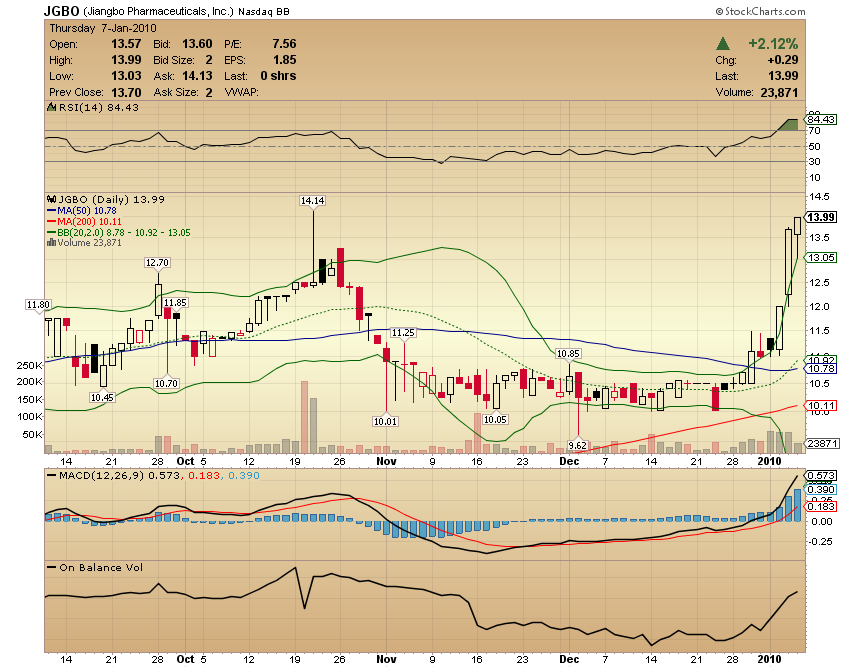Click the bold 13.99 last-price axis tag
The height and width of the screenshot is (668, 850).
coord(821,217)
